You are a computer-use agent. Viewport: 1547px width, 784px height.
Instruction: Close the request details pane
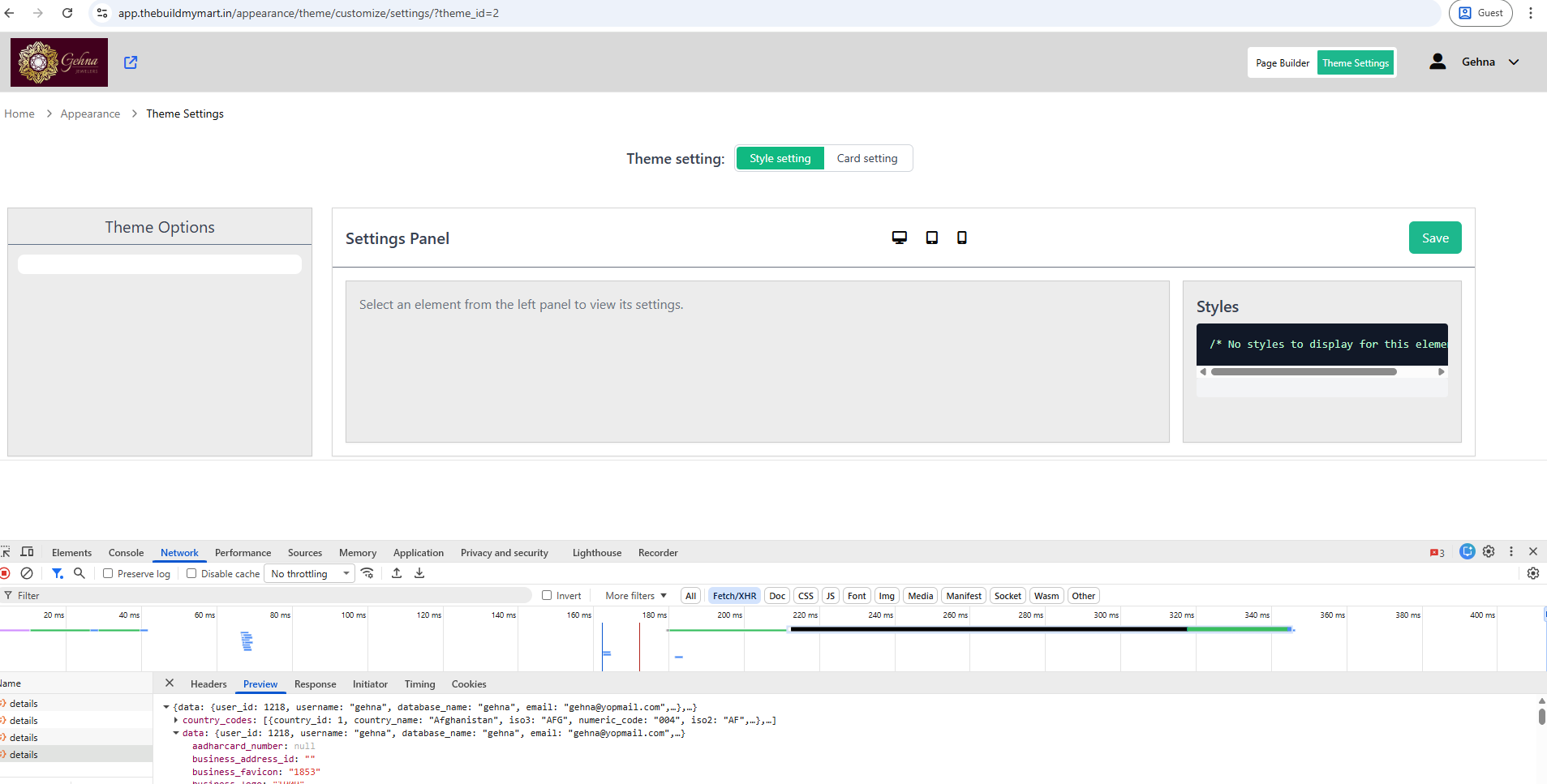coord(170,683)
